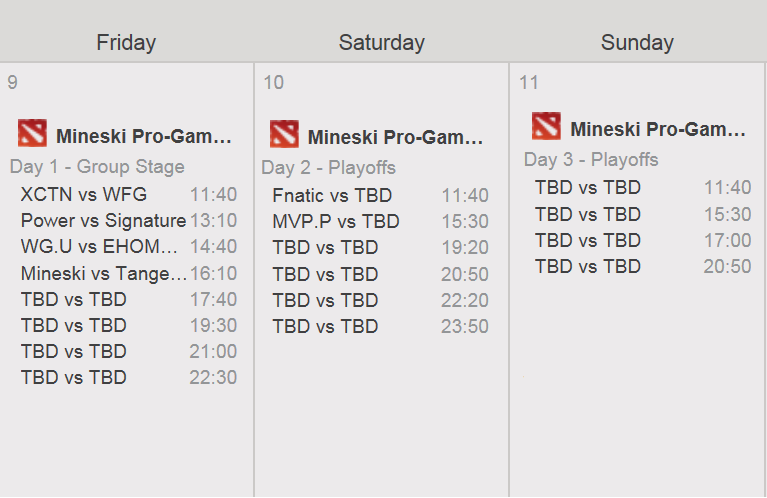
Task: Select the Fnatic vs TBD match
Action: (x=381, y=196)
